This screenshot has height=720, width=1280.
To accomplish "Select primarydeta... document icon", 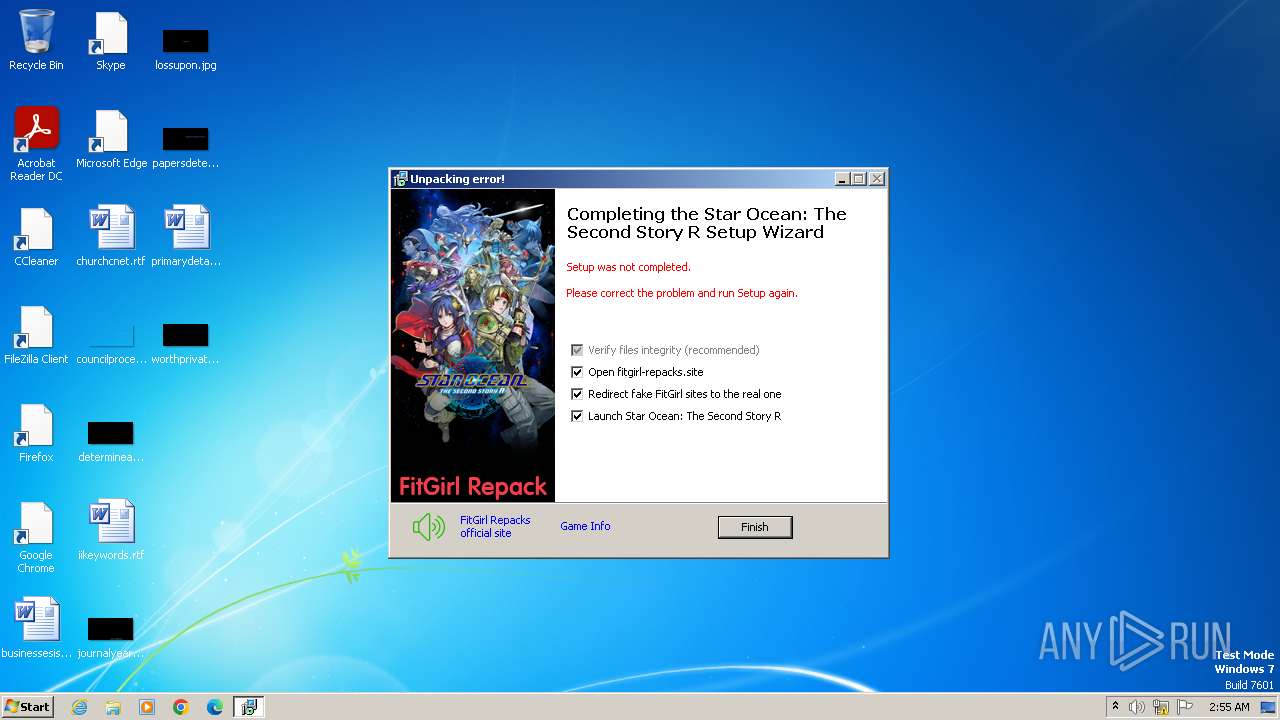I will point(186,236).
